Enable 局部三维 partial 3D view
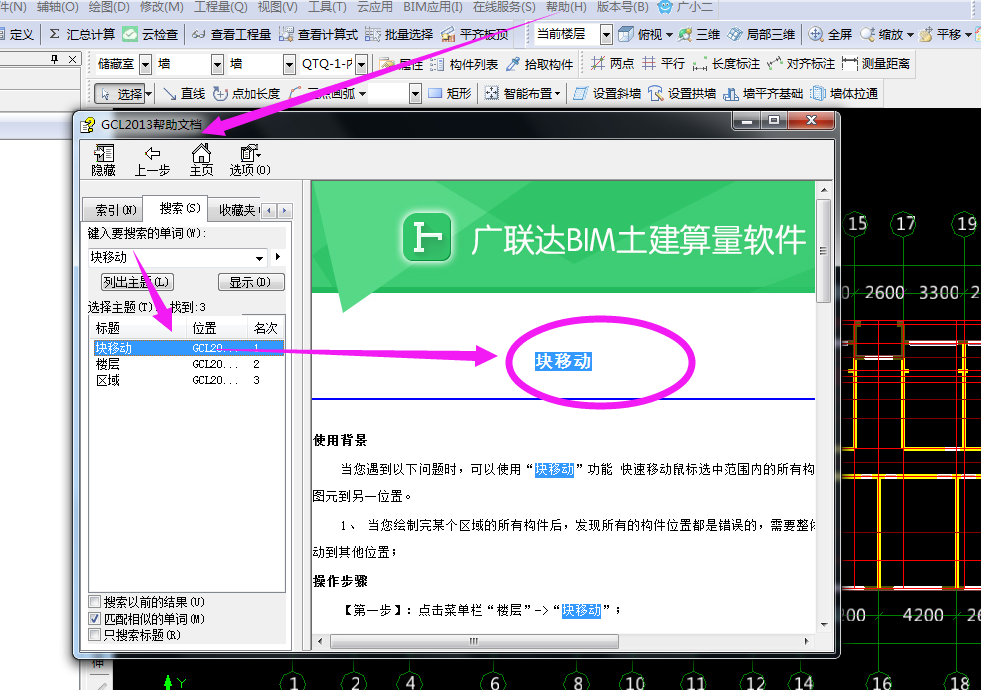 point(761,34)
